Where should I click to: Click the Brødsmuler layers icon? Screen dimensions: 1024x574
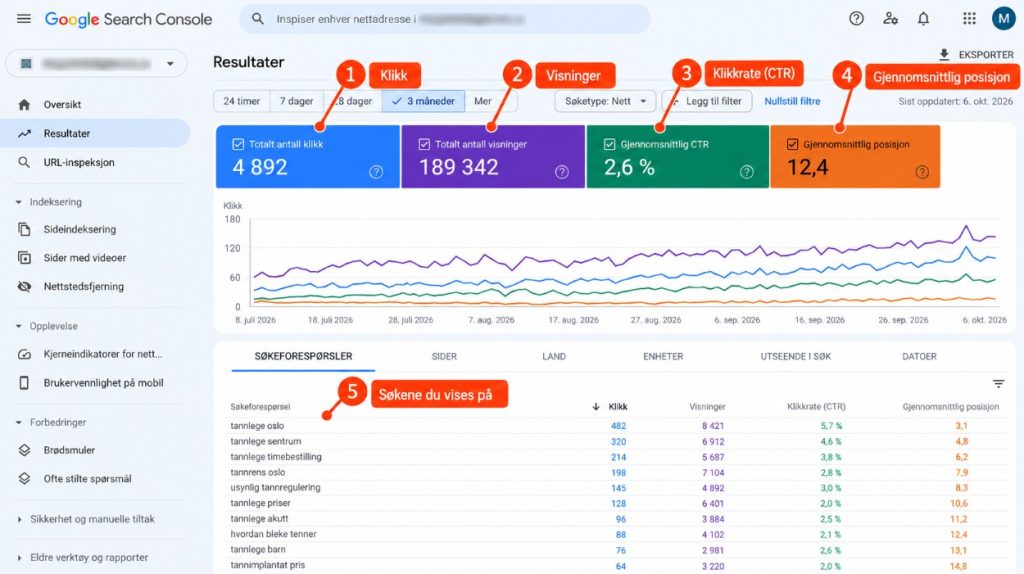[24, 450]
